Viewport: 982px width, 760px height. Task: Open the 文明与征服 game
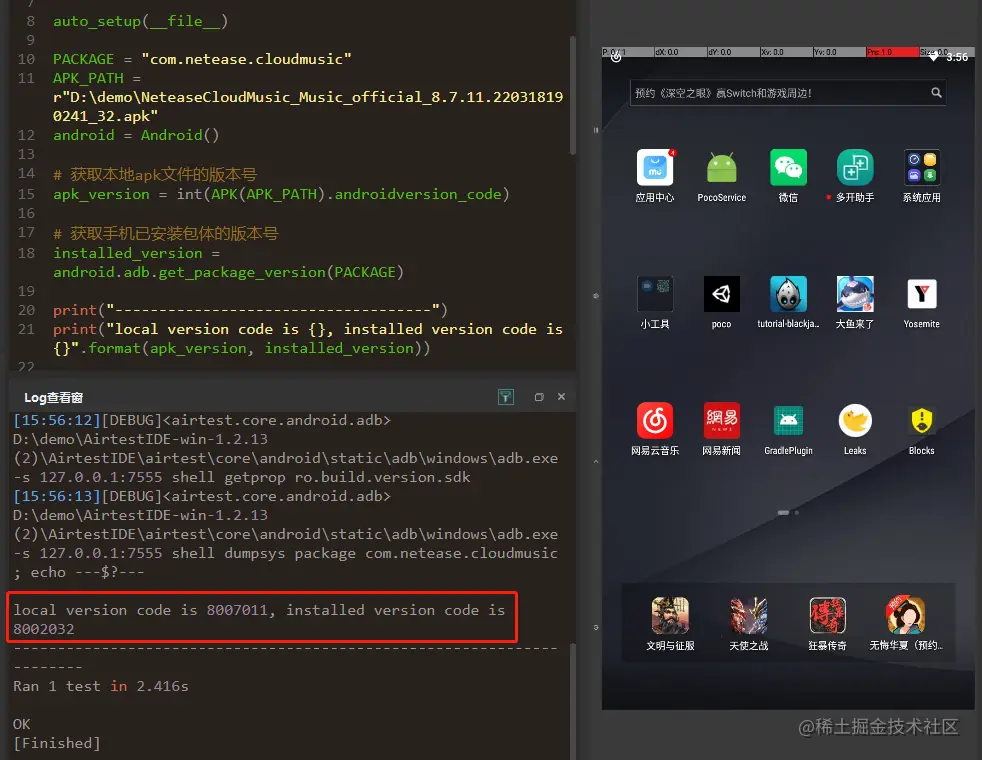click(x=670, y=615)
